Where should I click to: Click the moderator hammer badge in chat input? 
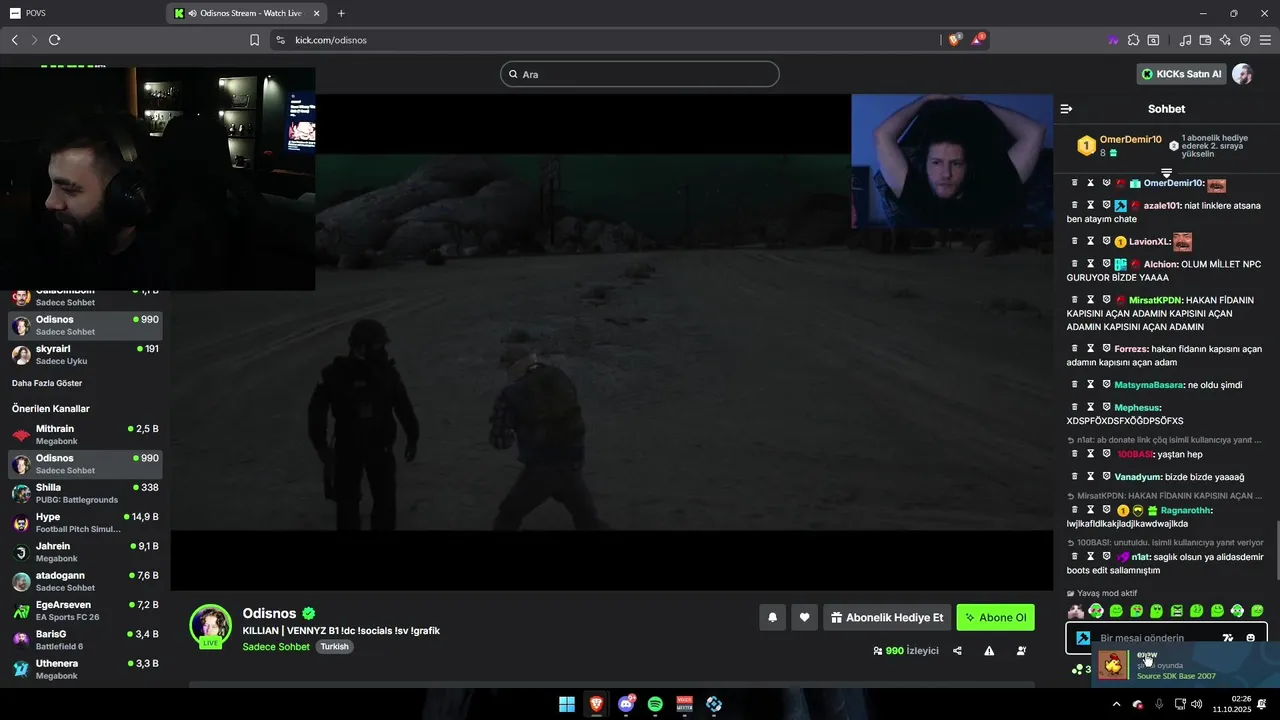tap(1082, 638)
